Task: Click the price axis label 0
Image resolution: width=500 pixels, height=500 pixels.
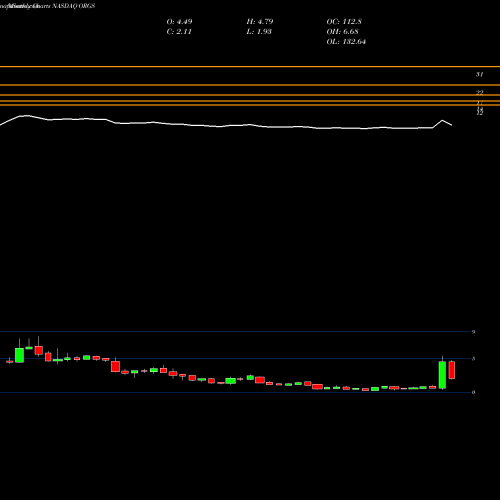Action: (x=473, y=392)
